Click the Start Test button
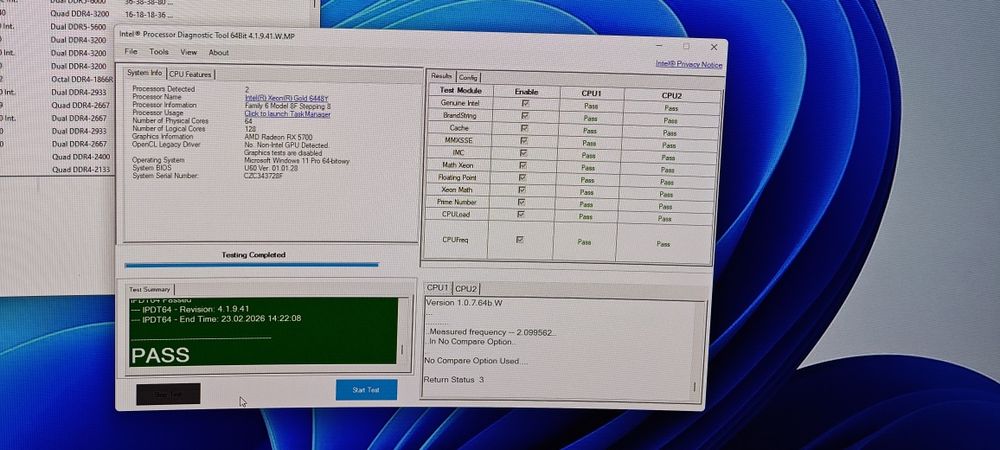Viewport: 1000px width, 450px height. pos(366,390)
